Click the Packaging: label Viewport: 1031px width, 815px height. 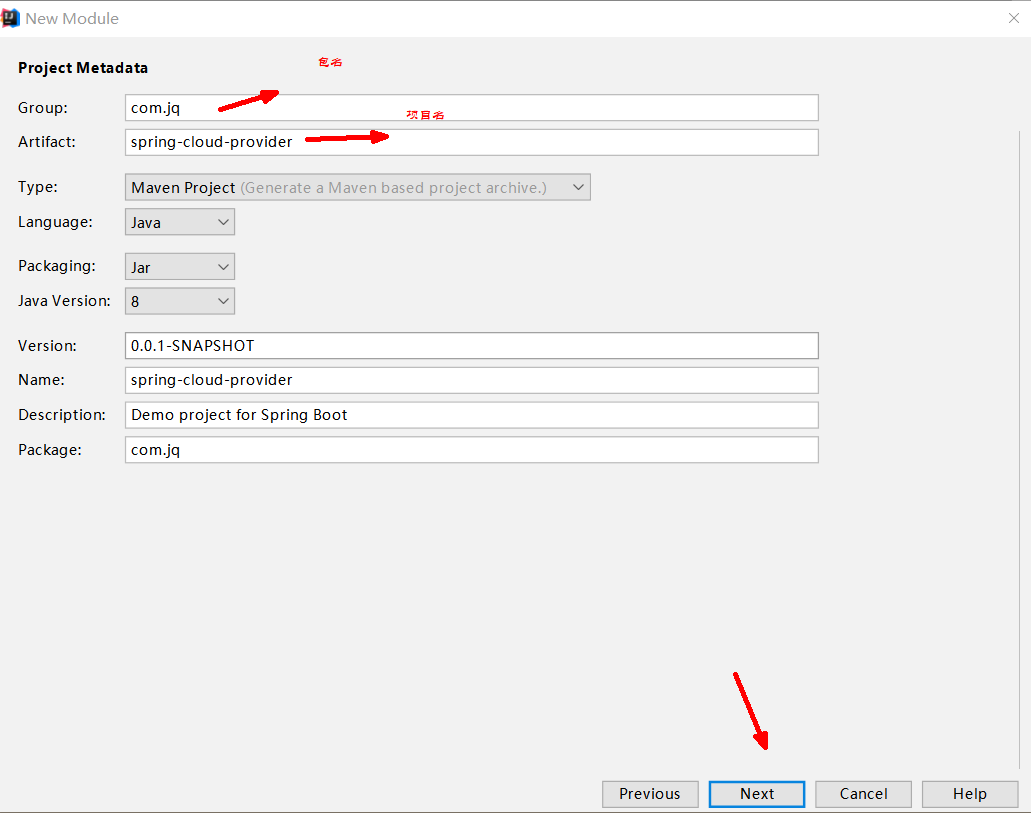(57, 266)
